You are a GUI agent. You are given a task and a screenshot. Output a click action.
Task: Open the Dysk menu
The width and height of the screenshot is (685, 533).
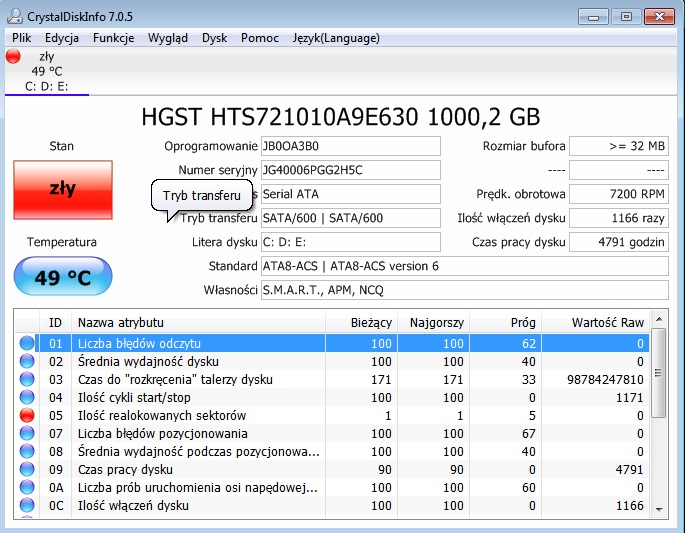pyautogui.click(x=214, y=38)
